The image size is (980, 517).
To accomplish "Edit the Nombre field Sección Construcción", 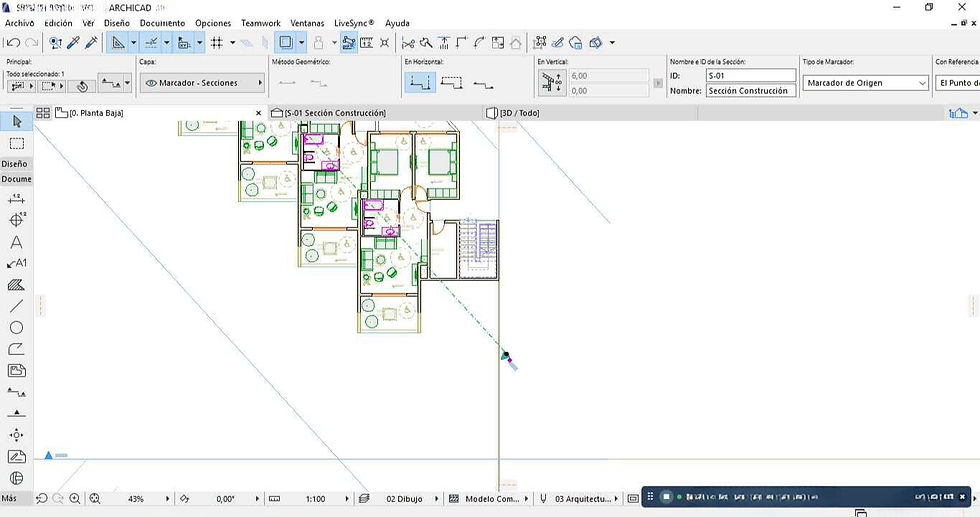I will (x=751, y=91).
